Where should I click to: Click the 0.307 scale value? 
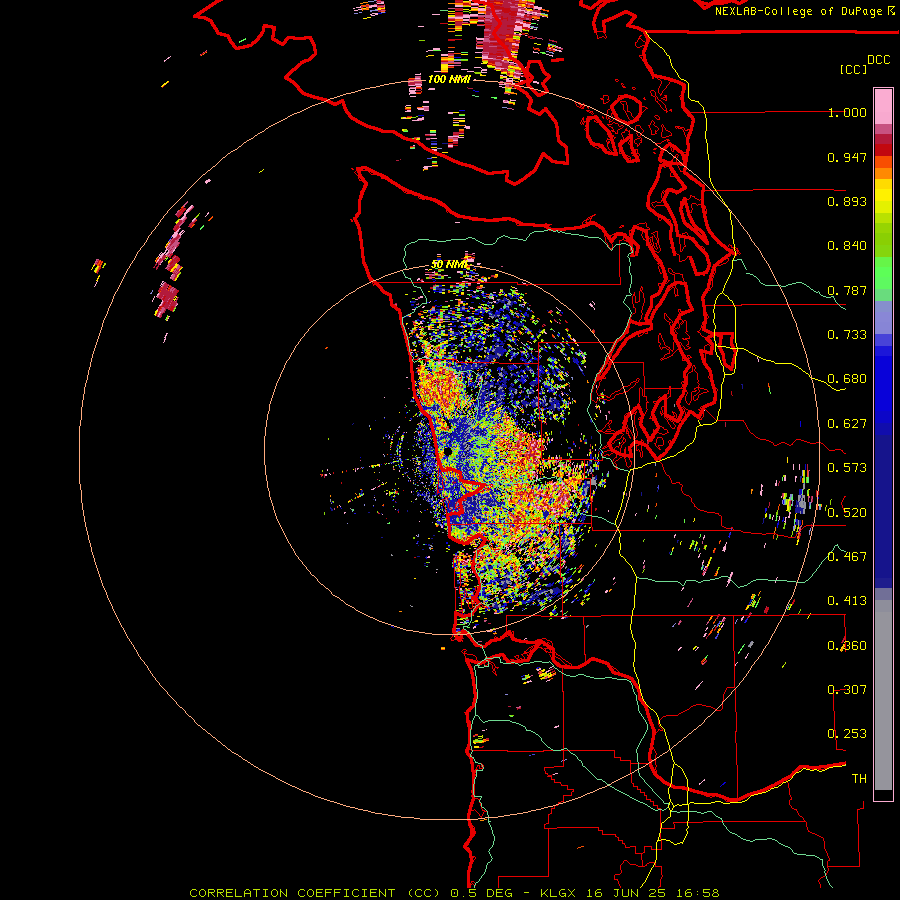tap(847, 690)
